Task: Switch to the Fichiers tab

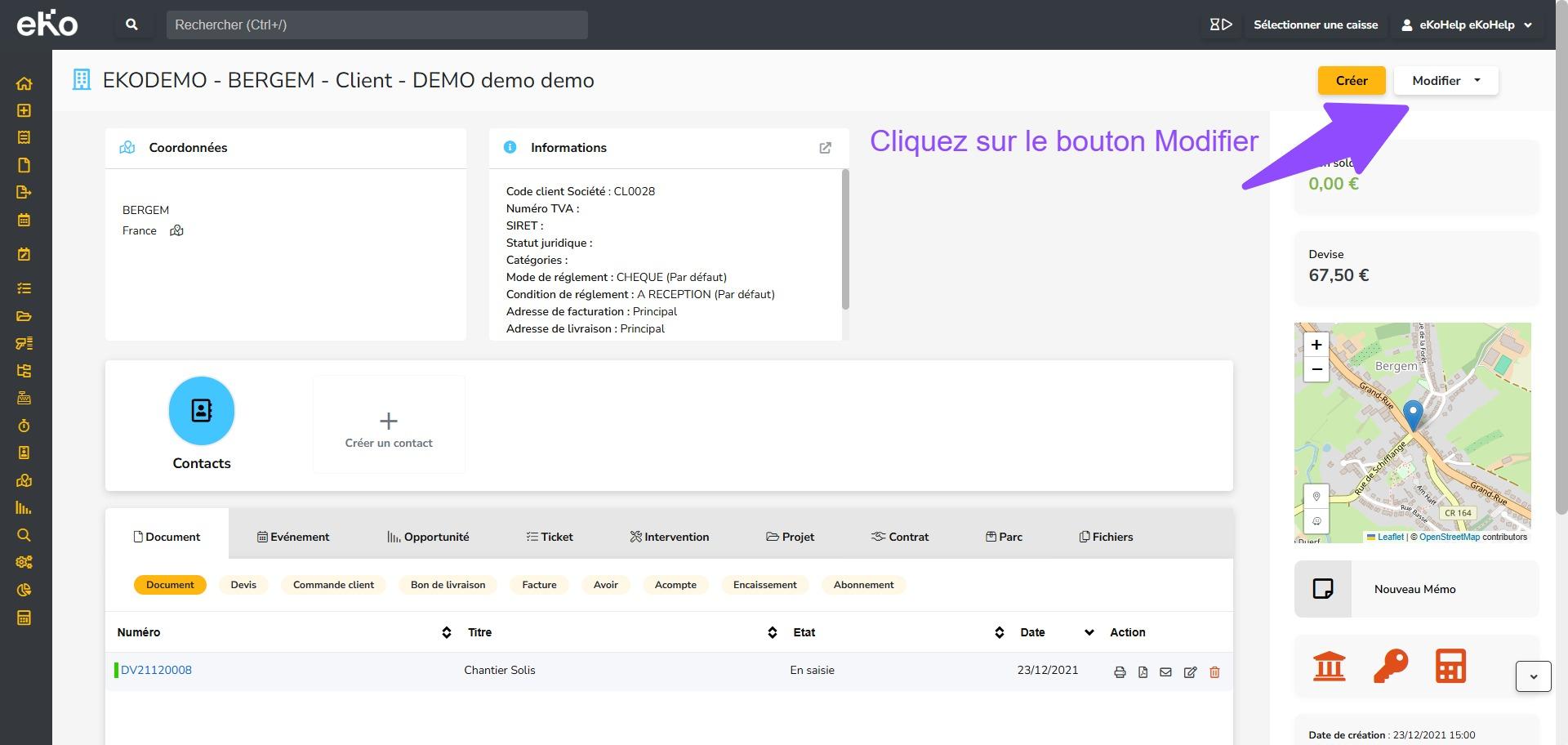Action: point(1106,537)
